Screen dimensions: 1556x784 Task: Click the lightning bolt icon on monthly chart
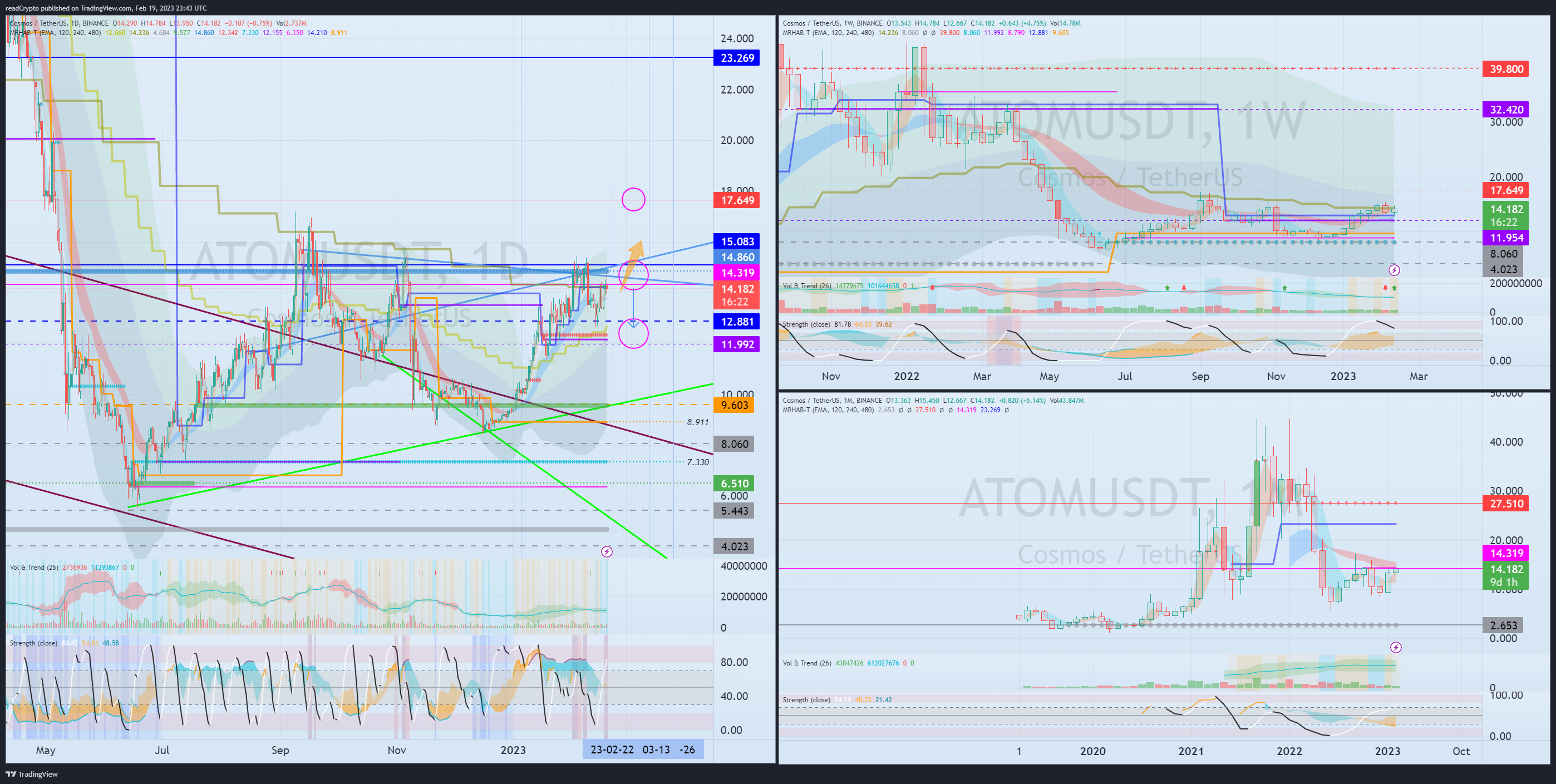(x=1396, y=647)
